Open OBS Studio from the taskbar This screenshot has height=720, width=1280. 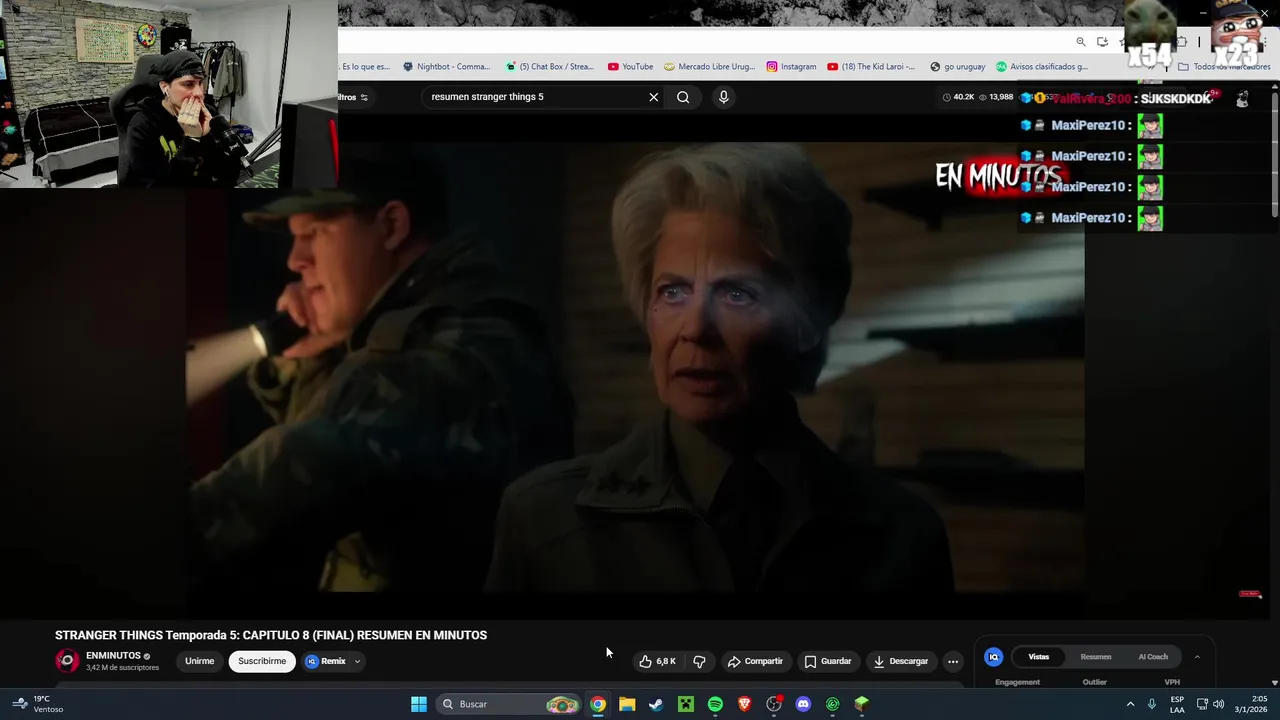[774, 704]
